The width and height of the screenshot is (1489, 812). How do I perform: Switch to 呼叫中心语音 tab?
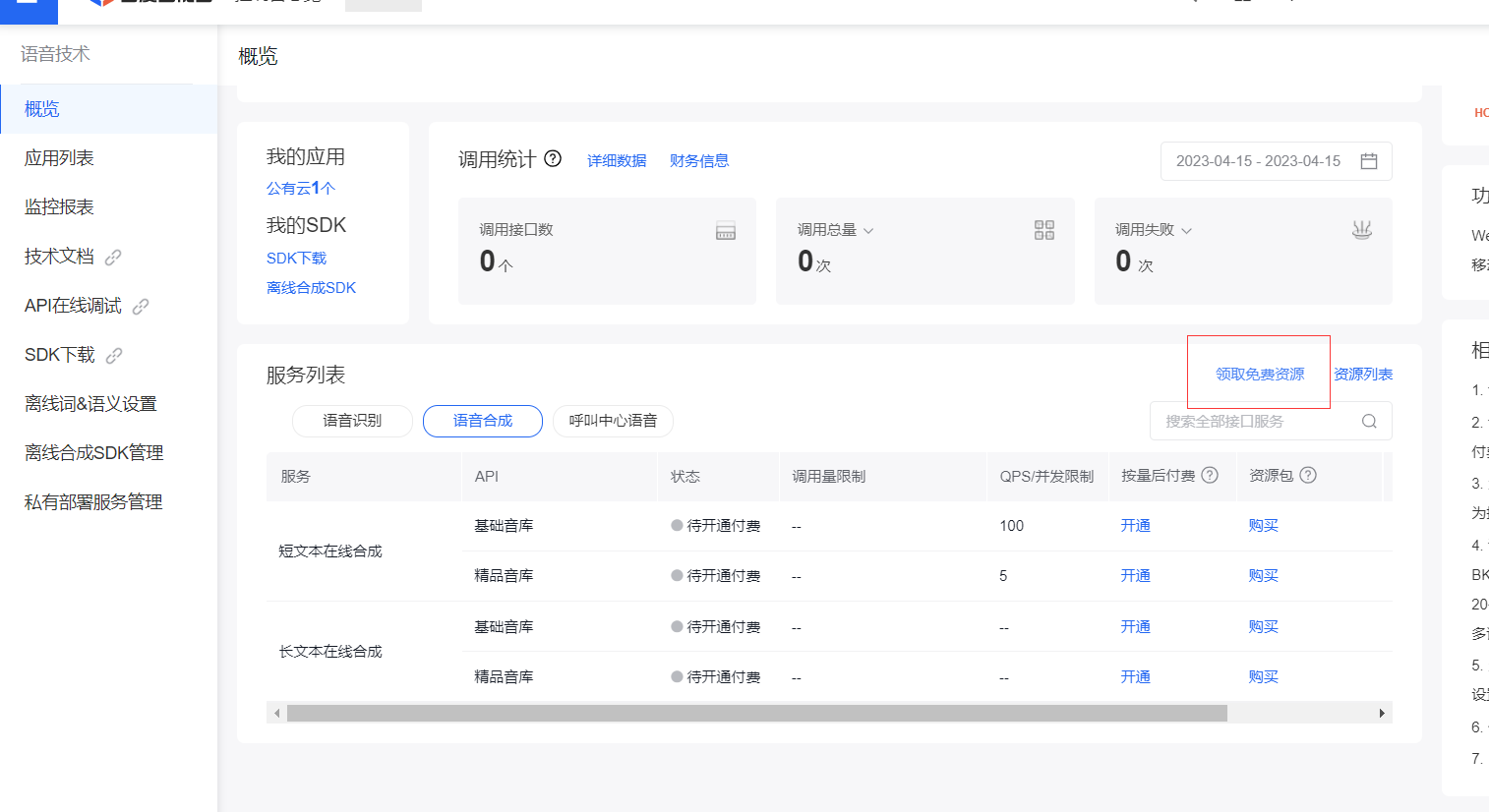[x=613, y=421]
